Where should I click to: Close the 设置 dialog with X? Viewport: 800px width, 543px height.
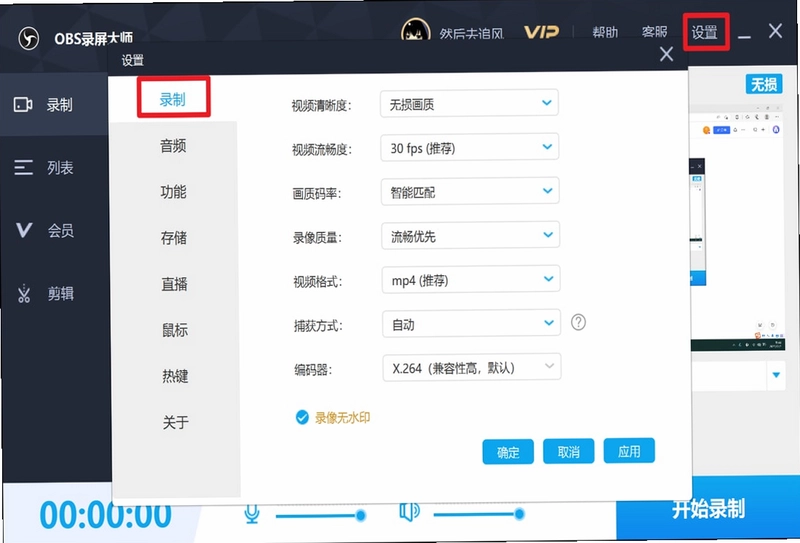(666, 54)
